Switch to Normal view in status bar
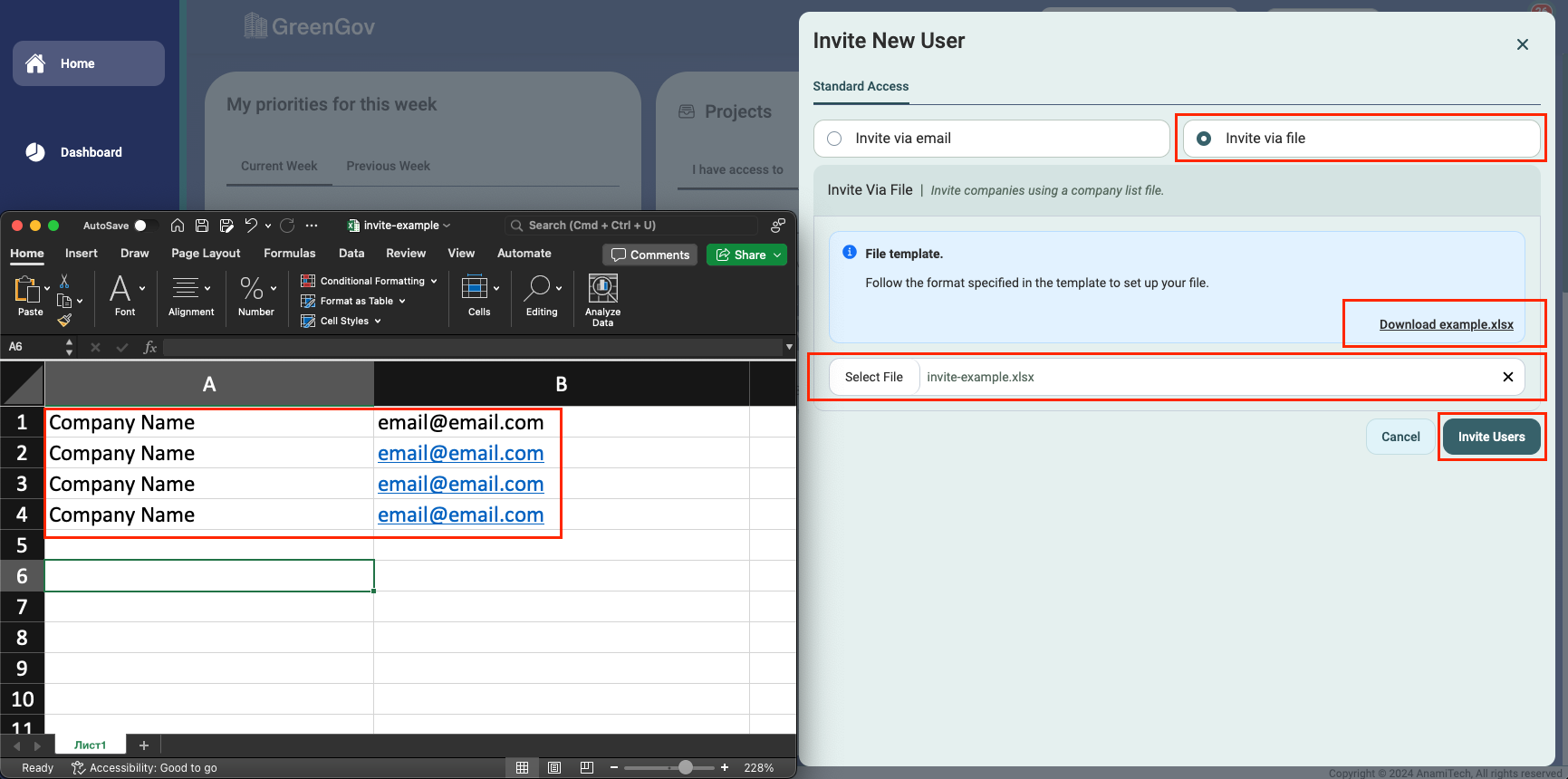The image size is (1568, 779). coord(523,768)
